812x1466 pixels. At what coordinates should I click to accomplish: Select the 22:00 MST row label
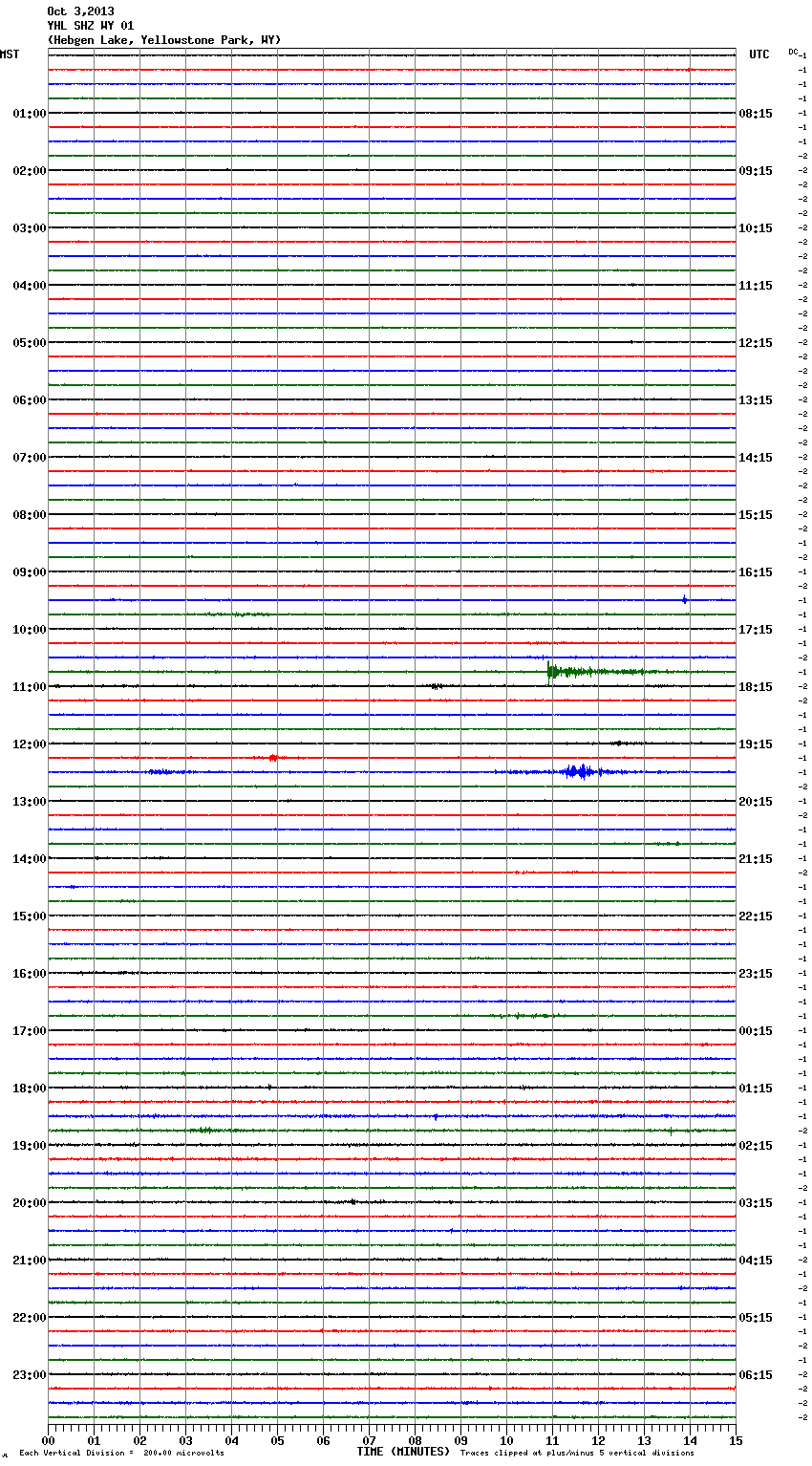coord(30,1318)
